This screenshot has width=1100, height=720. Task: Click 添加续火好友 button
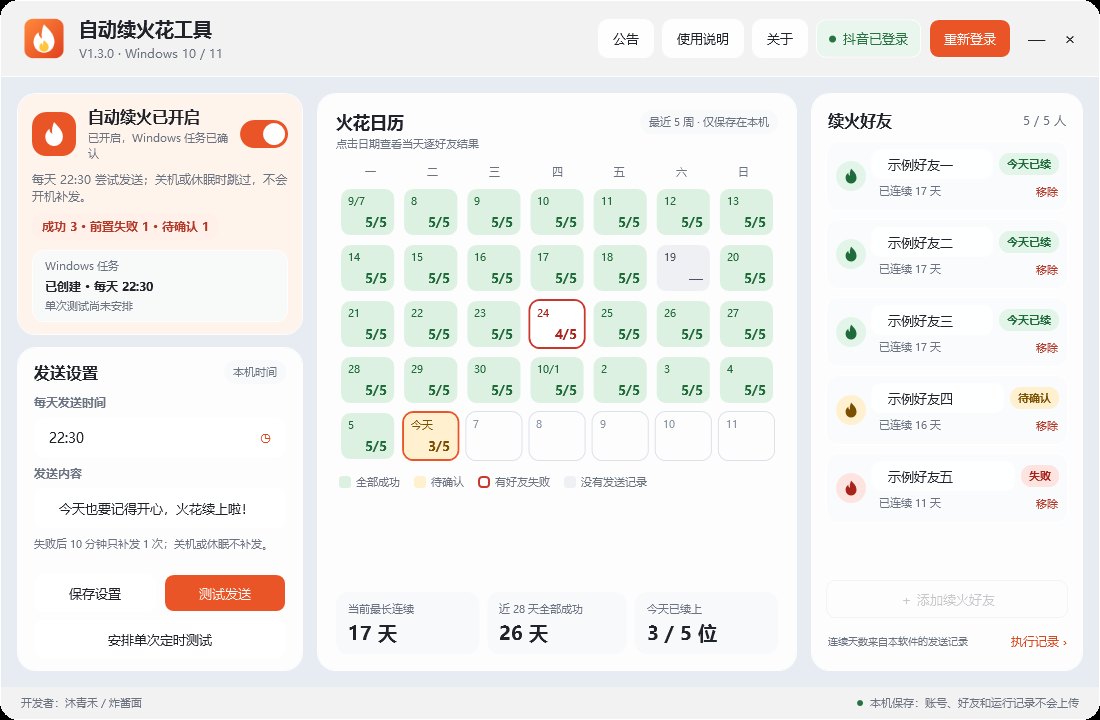pyautogui.click(x=947, y=600)
